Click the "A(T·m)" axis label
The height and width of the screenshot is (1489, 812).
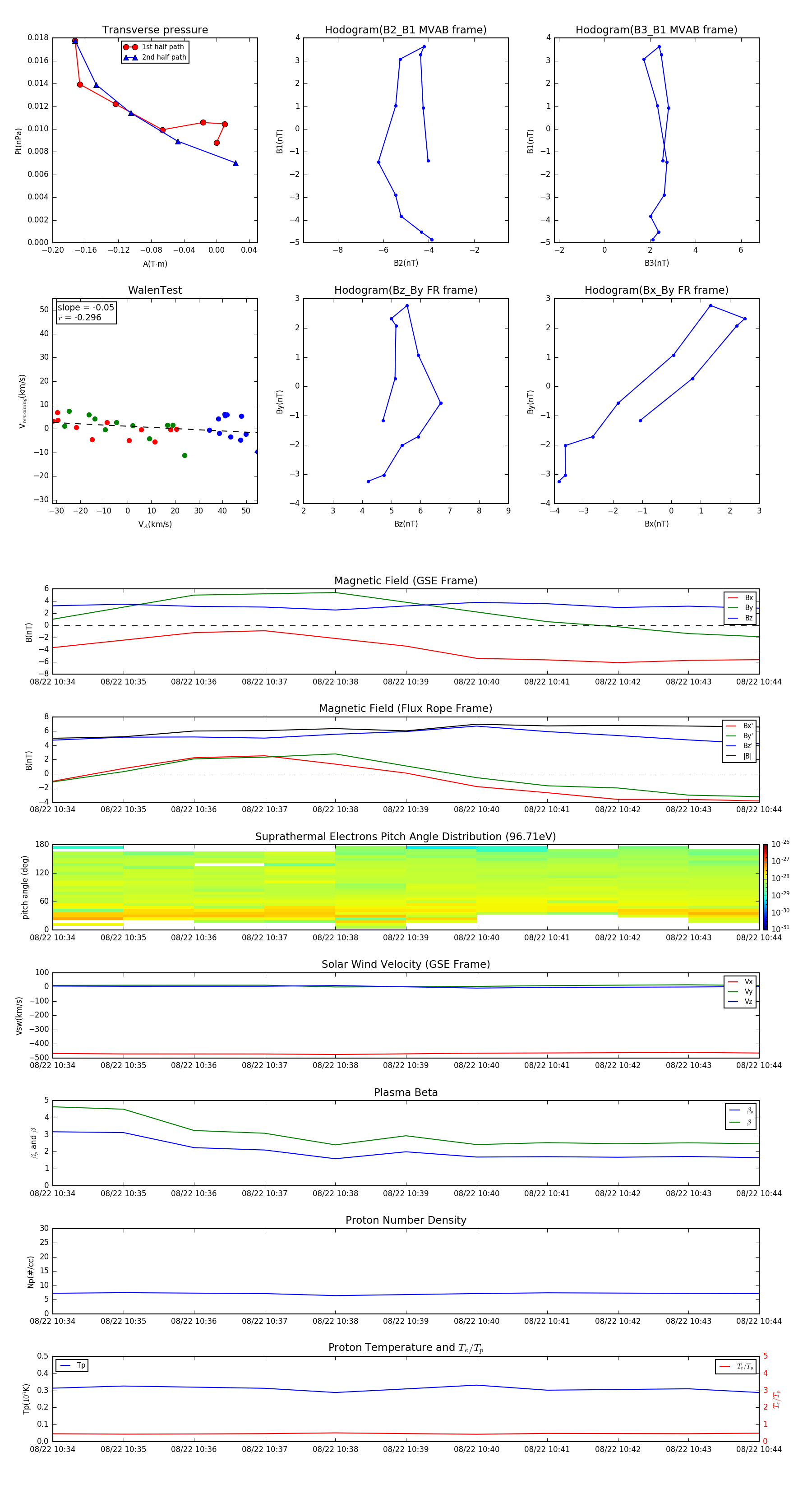[155, 264]
